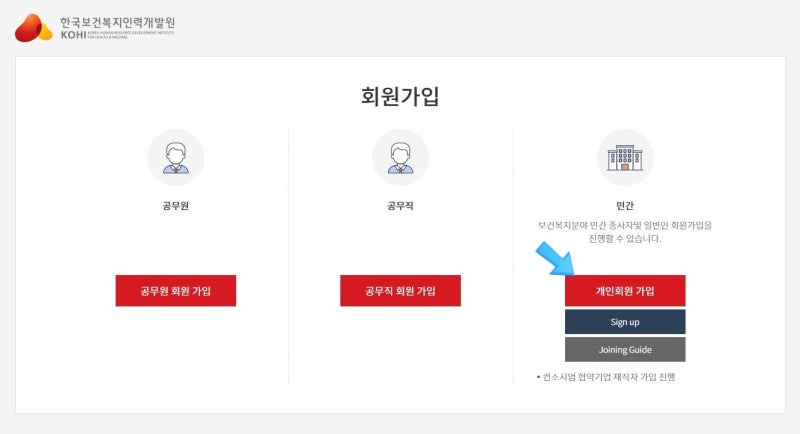Image resolution: width=800 pixels, height=434 pixels.
Task: Click the 공무직 person avatar icon
Action: [400, 157]
